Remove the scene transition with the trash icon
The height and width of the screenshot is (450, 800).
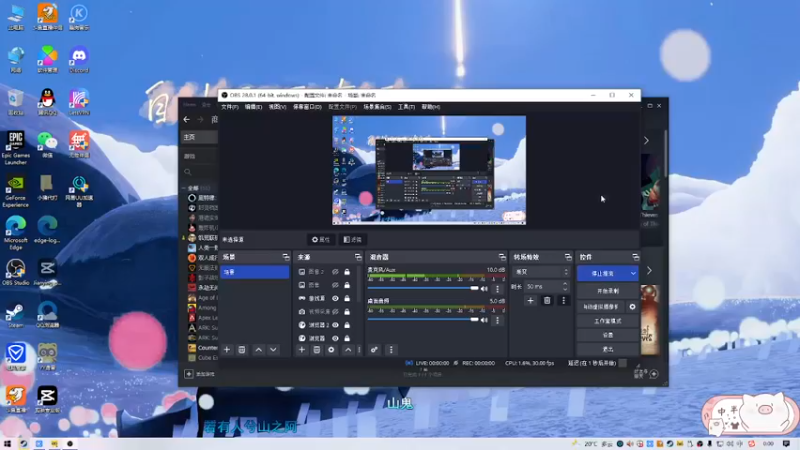[x=547, y=301]
